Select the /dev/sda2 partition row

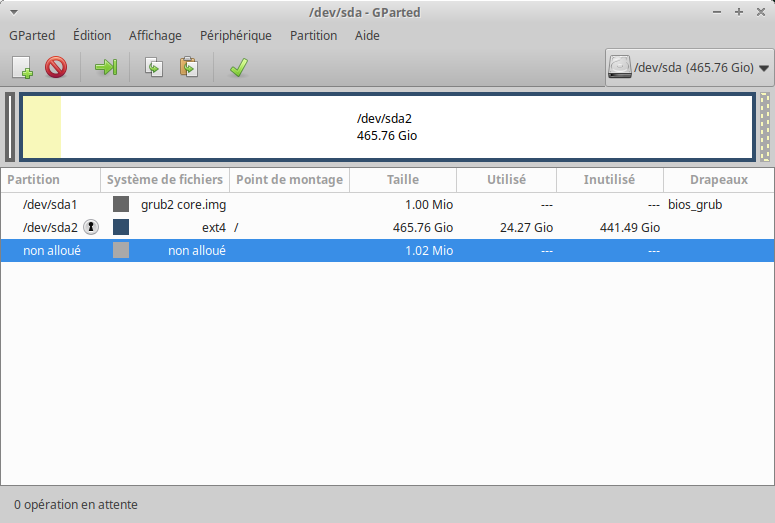pos(388,227)
